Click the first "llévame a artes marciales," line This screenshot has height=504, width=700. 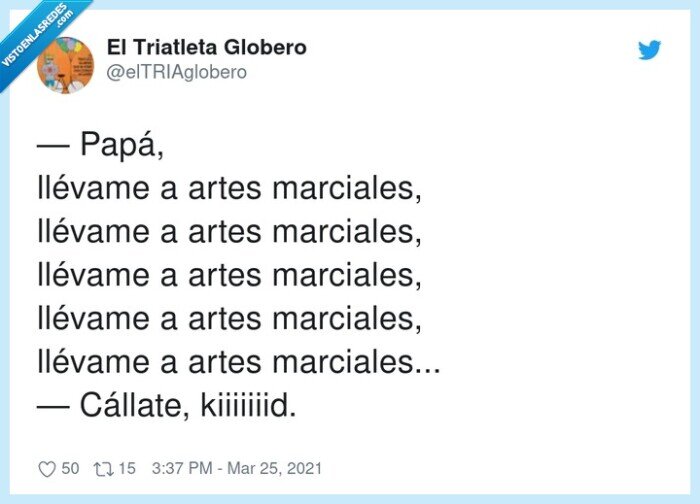click(229, 189)
